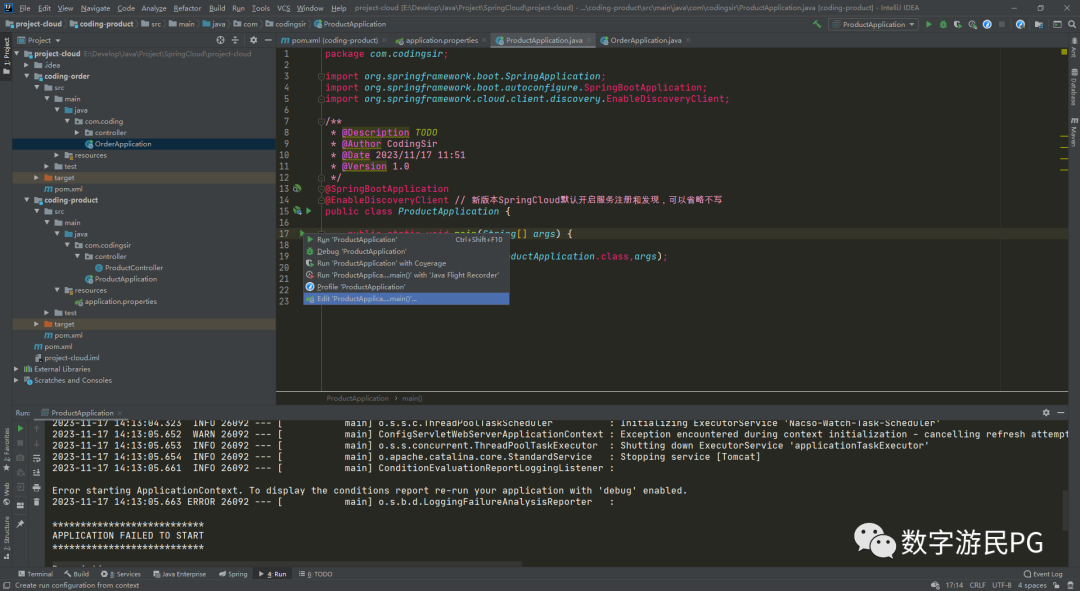The image size is (1080, 591).
Task: Collapse the coding-product module arrow
Action: click(27, 200)
